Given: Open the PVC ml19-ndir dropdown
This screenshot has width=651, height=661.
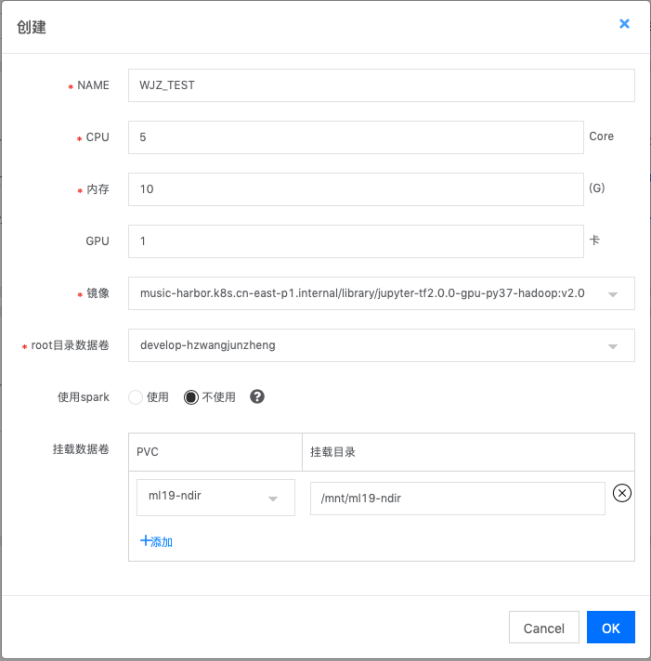Looking at the screenshot, I should click(x=215, y=498).
